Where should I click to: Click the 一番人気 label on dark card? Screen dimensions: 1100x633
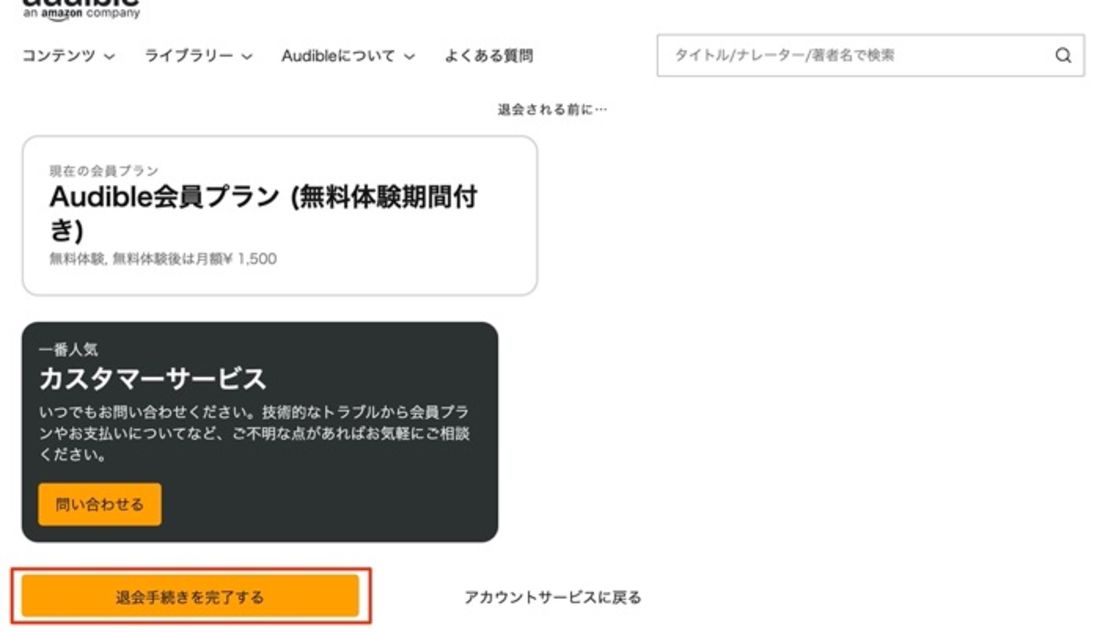tap(68, 349)
